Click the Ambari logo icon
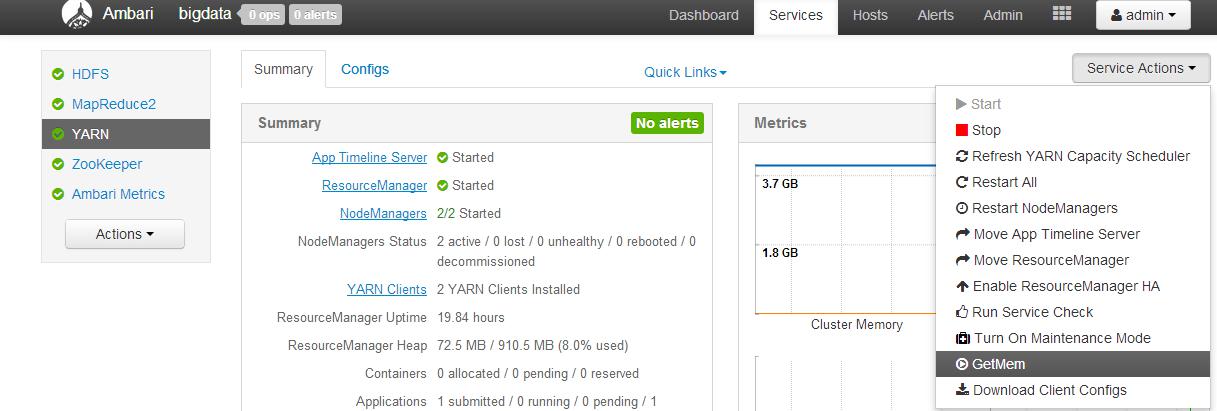 click(x=77, y=14)
